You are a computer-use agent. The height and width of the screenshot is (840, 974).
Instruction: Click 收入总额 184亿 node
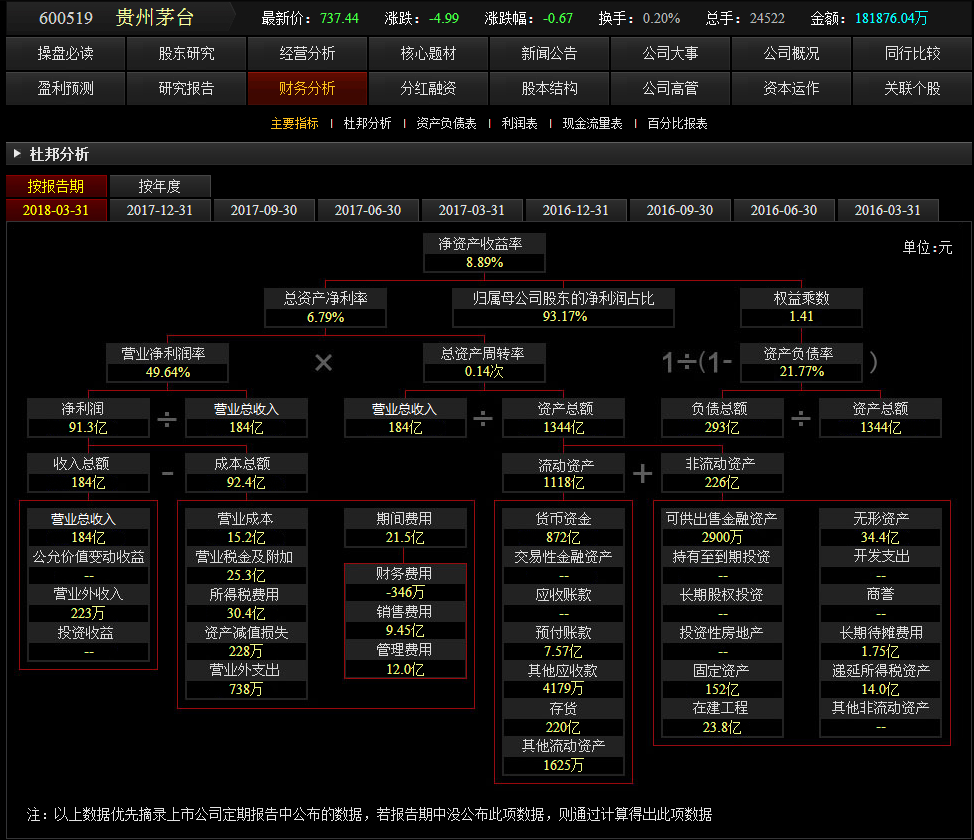(88, 473)
